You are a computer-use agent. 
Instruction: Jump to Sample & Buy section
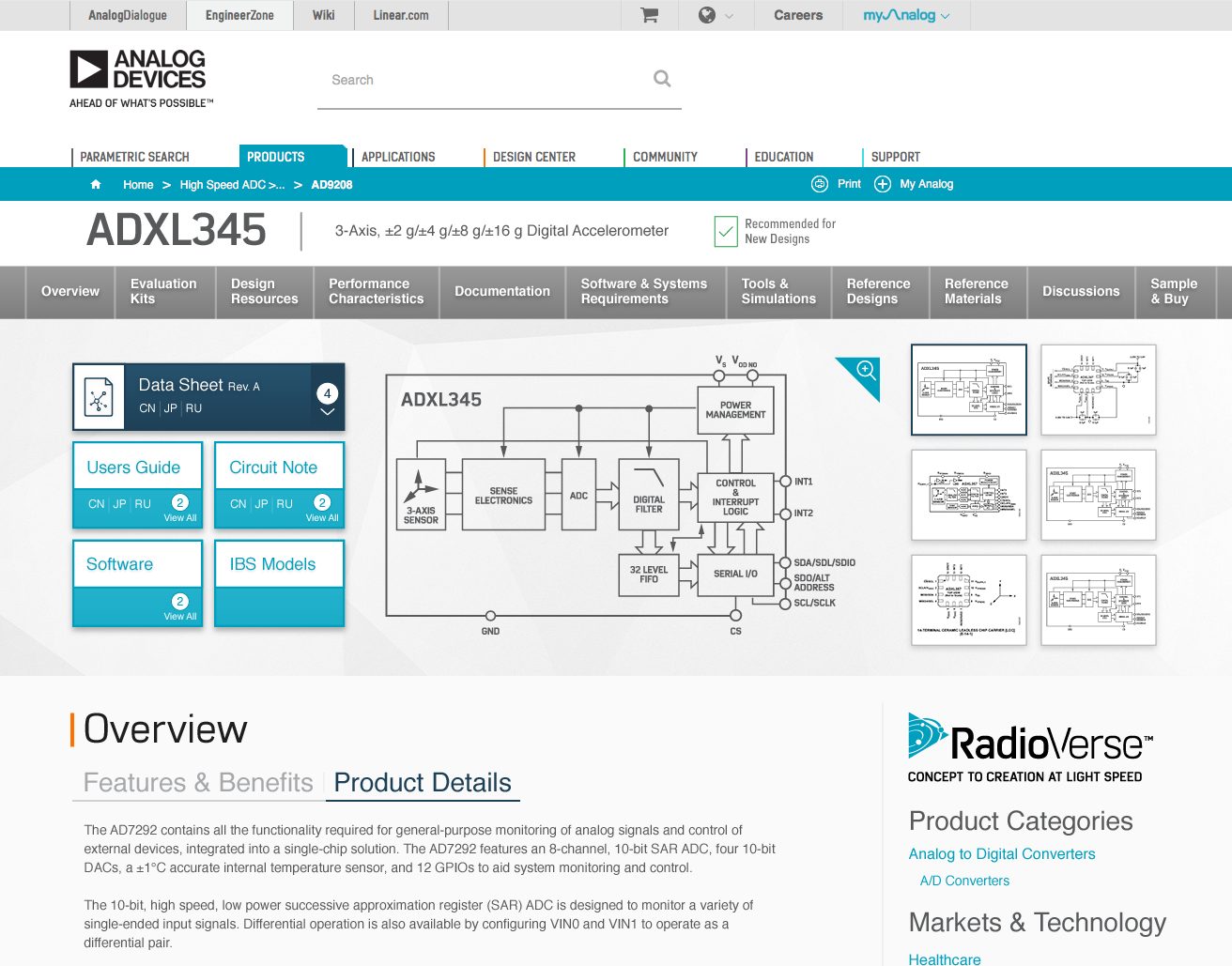(1175, 292)
